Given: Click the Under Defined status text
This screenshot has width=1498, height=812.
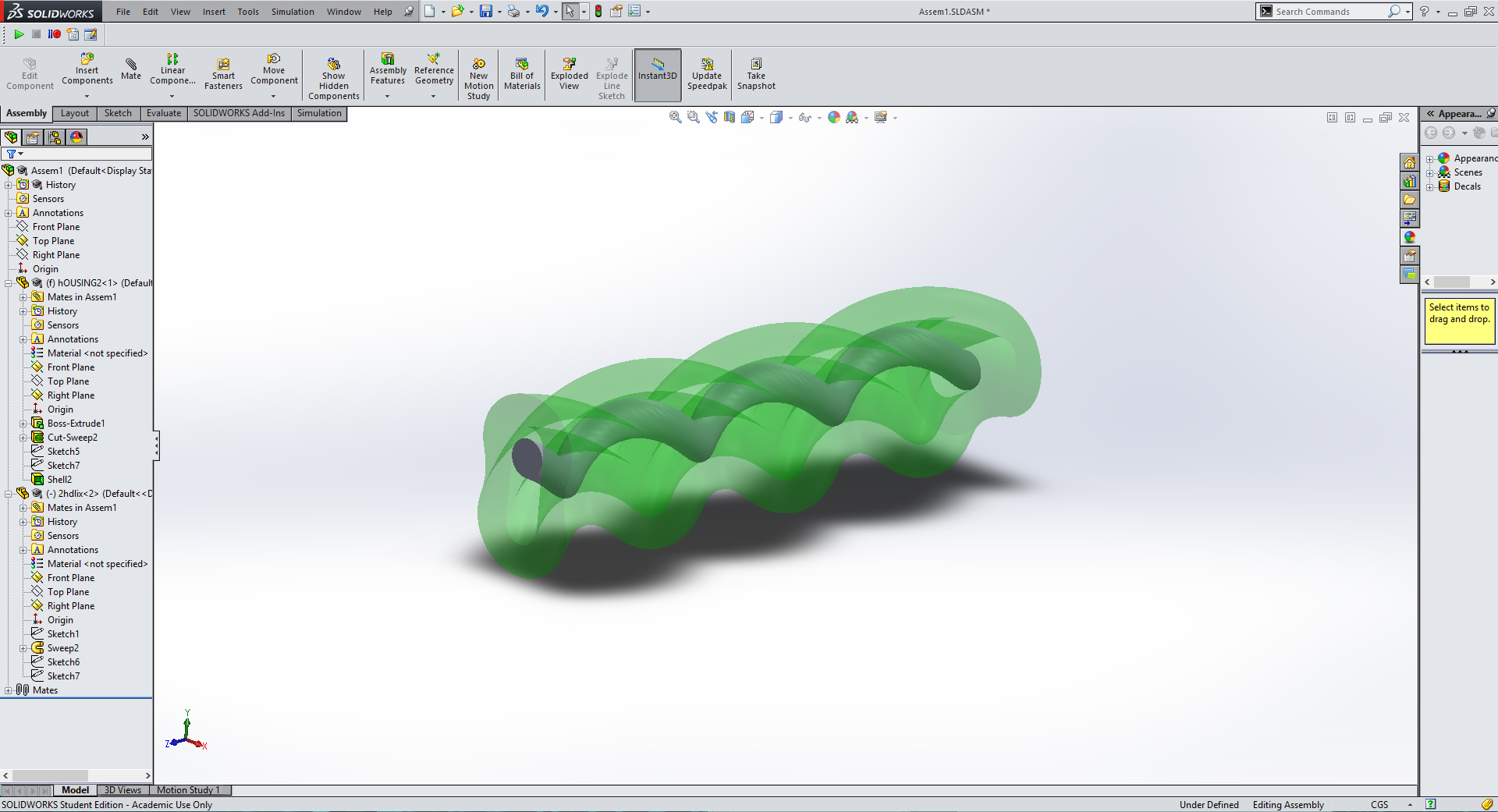Looking at the screenshot, I should point(1209,805).
